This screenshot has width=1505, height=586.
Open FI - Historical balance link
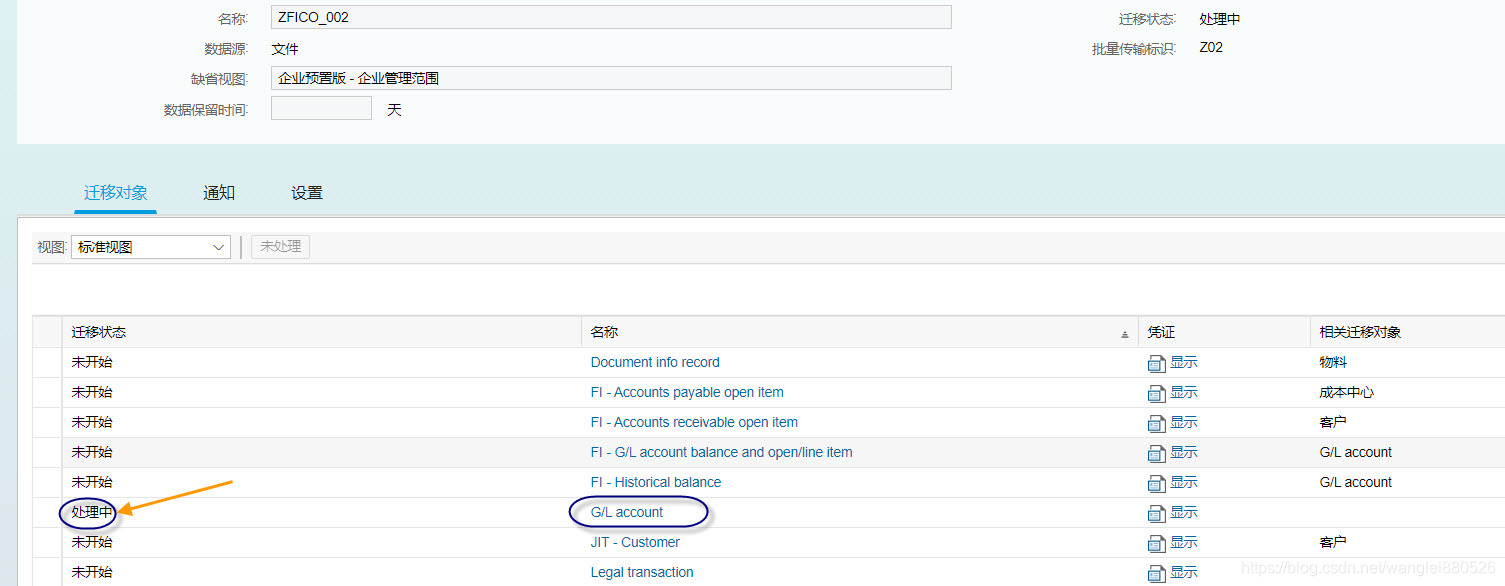point(656,482)
